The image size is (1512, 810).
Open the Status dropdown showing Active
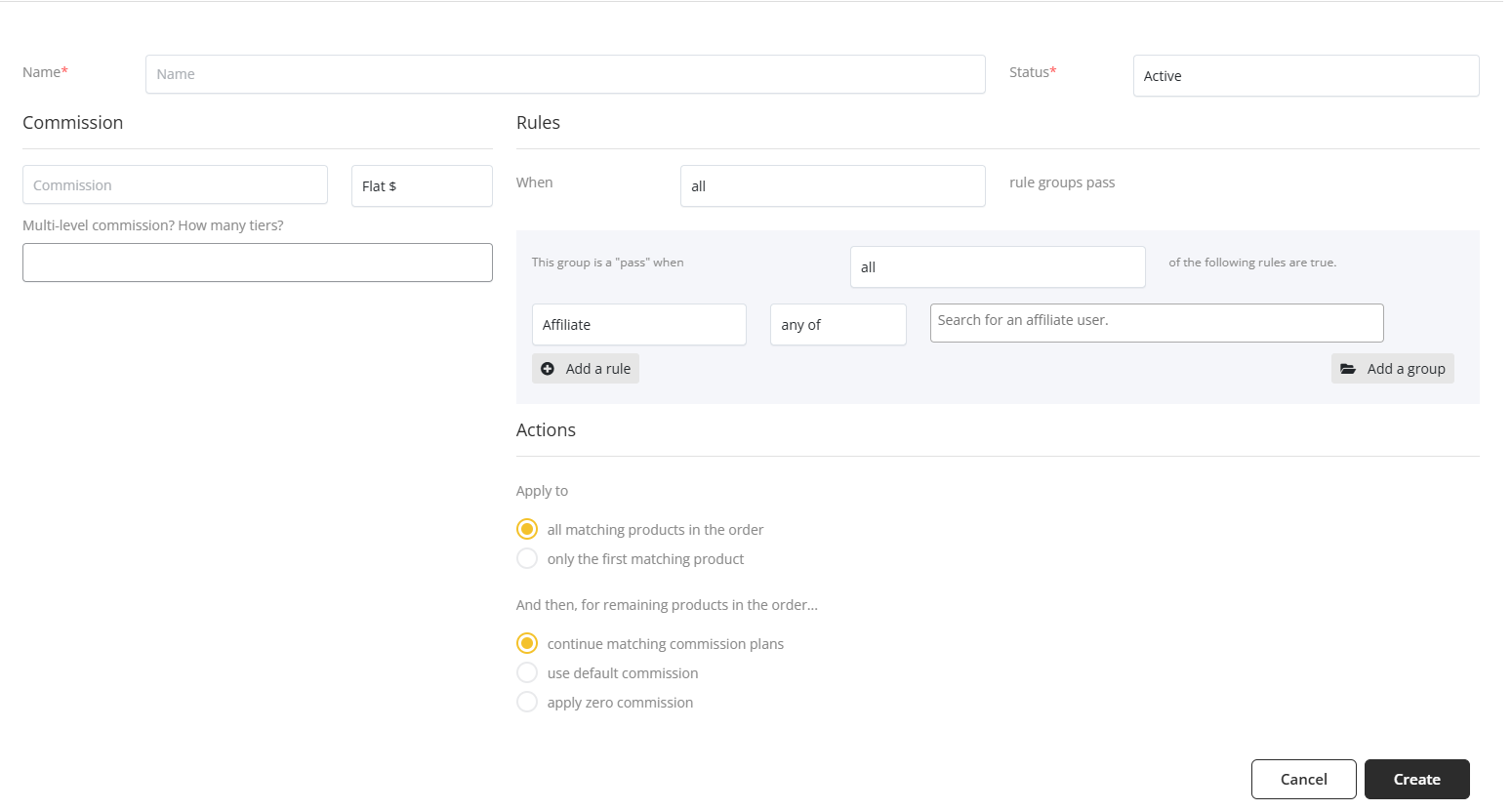click(1305, 76)
